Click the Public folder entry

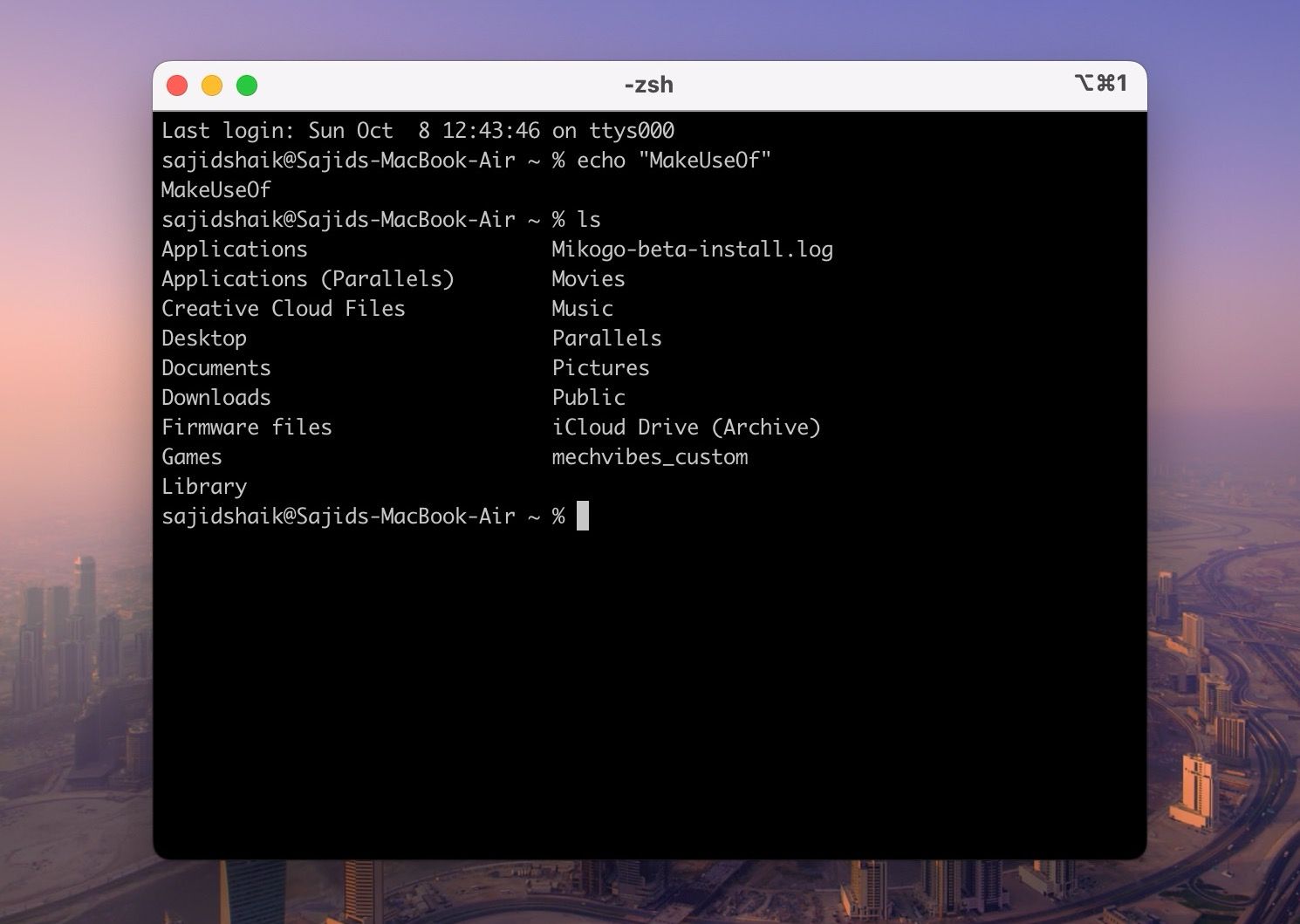pos(589,397)
